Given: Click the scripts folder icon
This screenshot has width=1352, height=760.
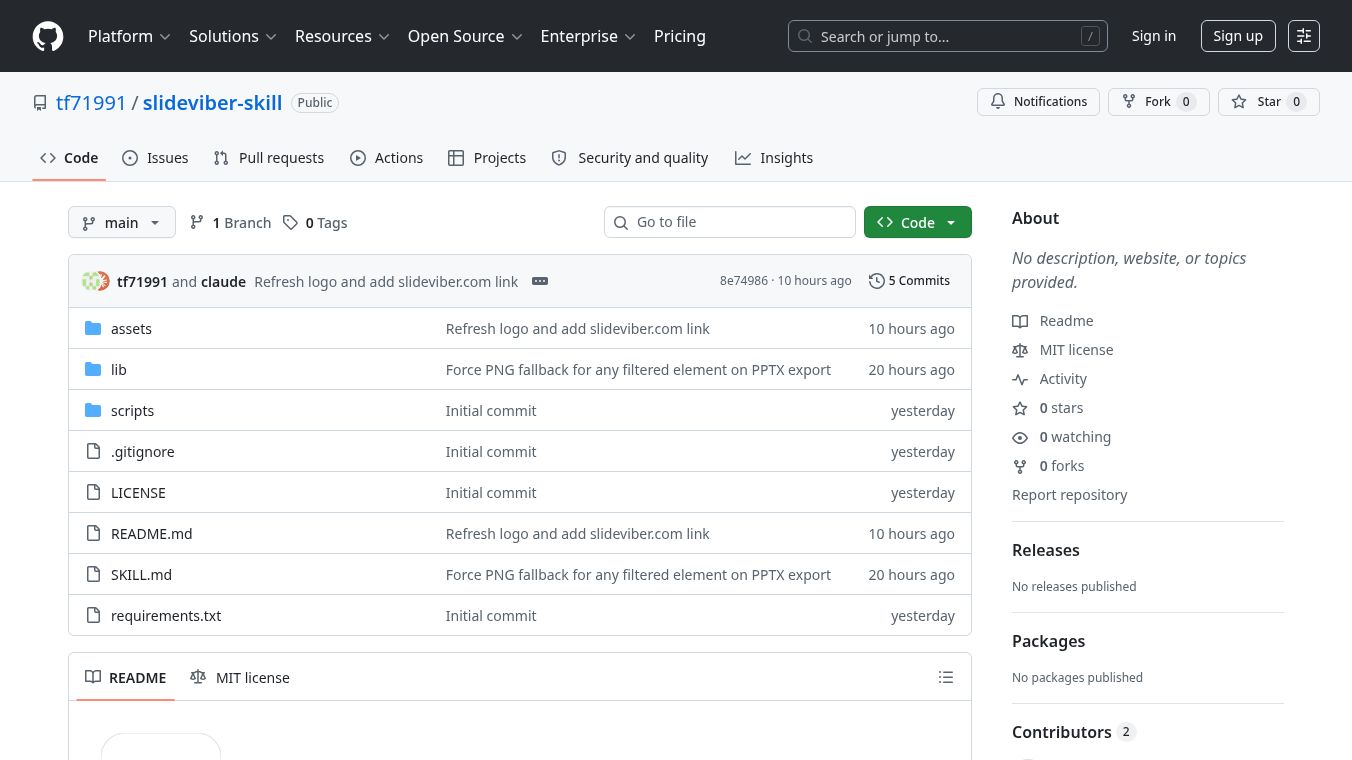Looking at the screenshot, I should [93, 410].
